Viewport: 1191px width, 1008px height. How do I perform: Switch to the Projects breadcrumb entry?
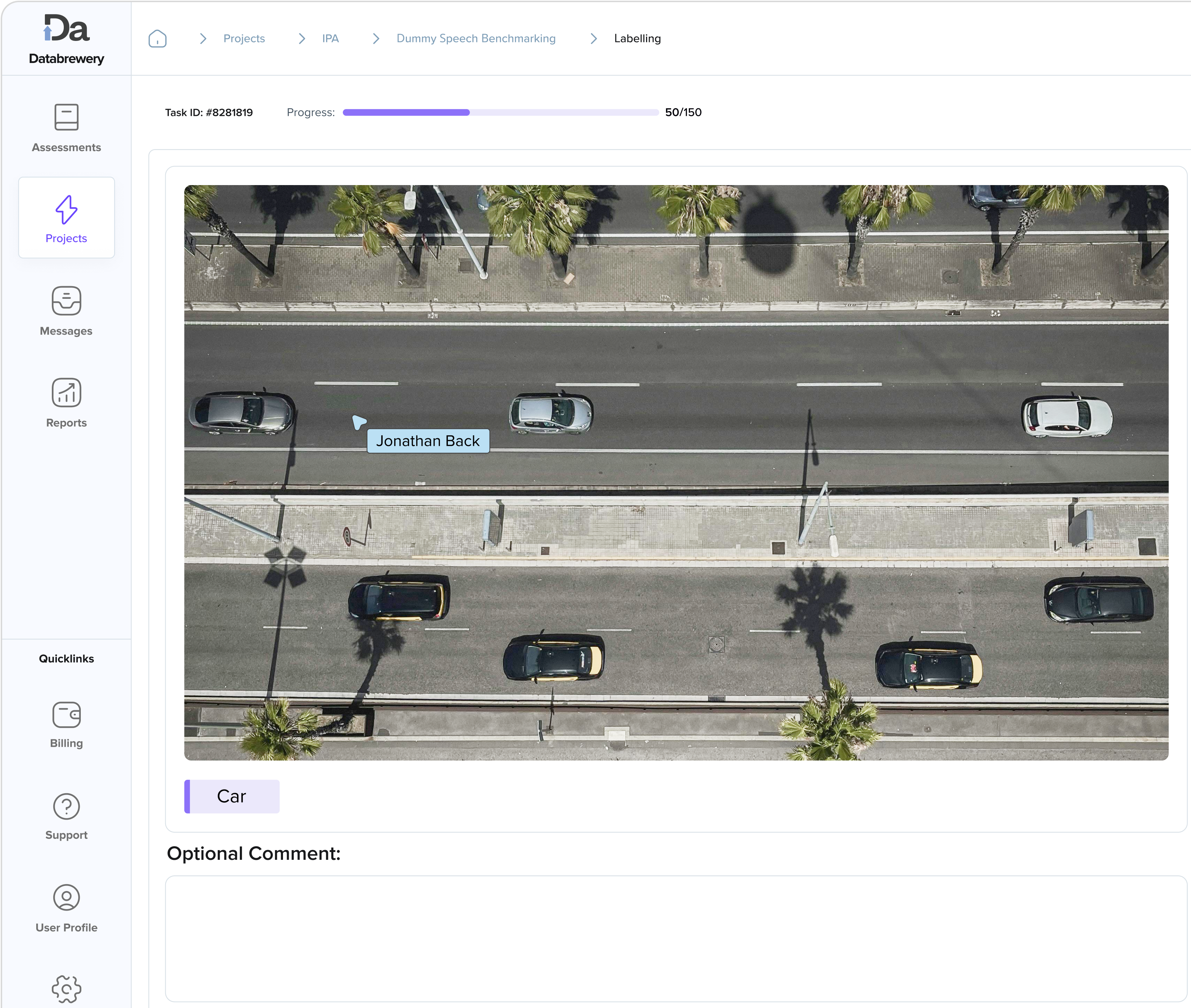tap(244, 38)
